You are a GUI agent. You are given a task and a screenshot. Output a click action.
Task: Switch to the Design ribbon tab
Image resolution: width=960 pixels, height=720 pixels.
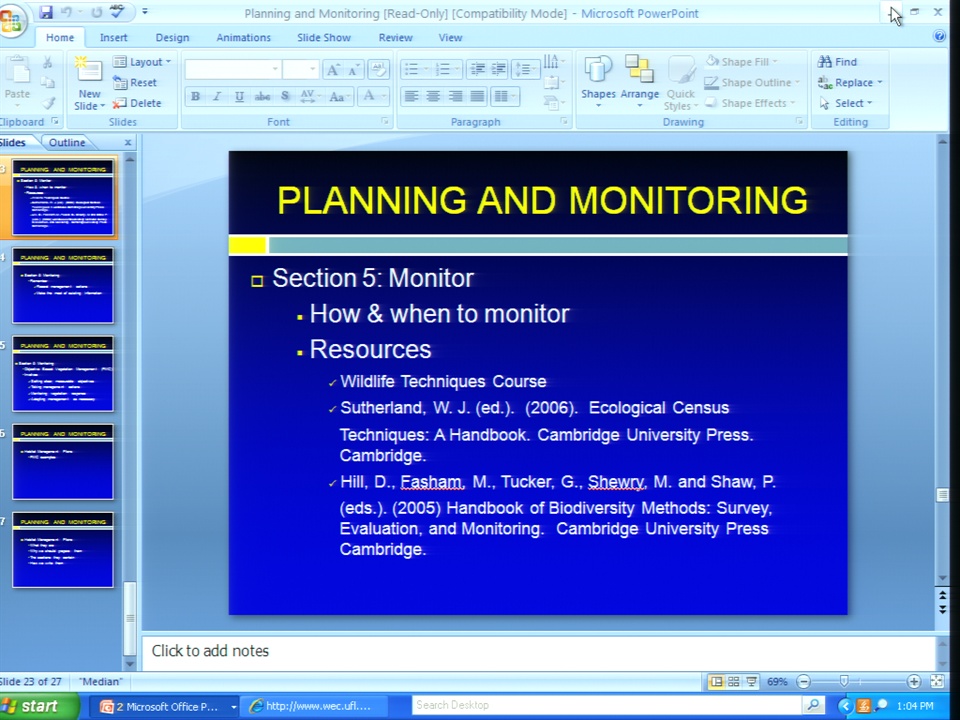(172, 37)
